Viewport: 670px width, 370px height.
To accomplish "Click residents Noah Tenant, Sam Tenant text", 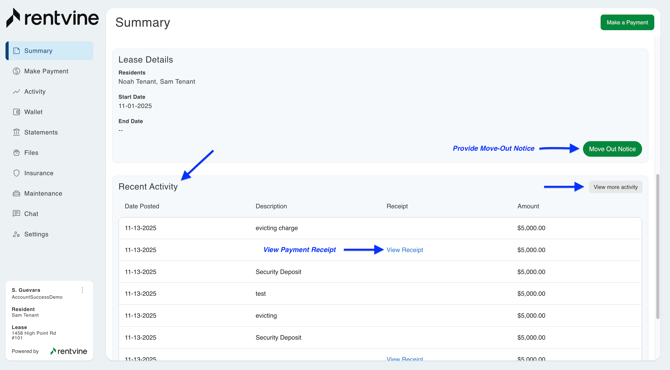I will (x=157, y=82).
